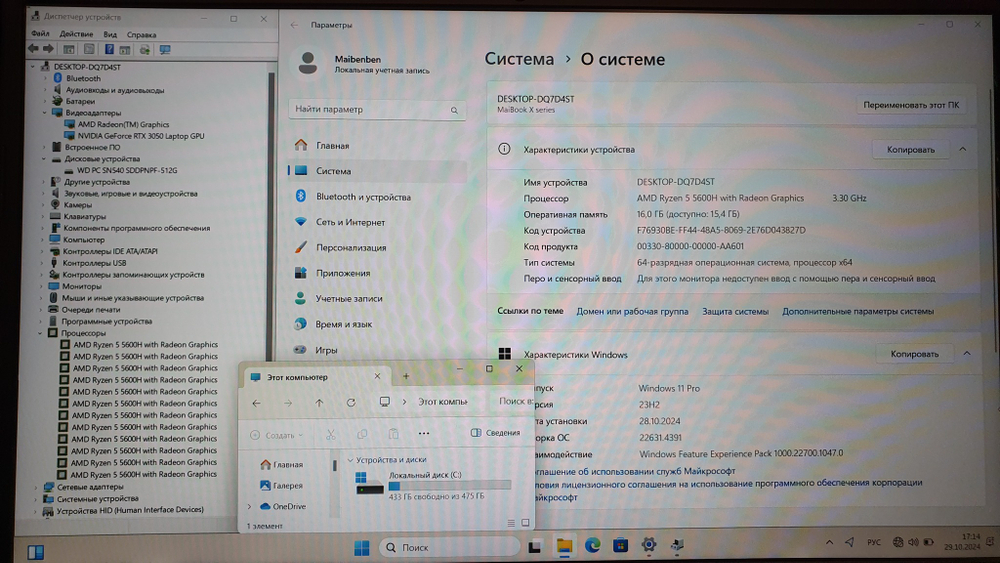
Task: Open Защита системы link
Action: (735, 312)
